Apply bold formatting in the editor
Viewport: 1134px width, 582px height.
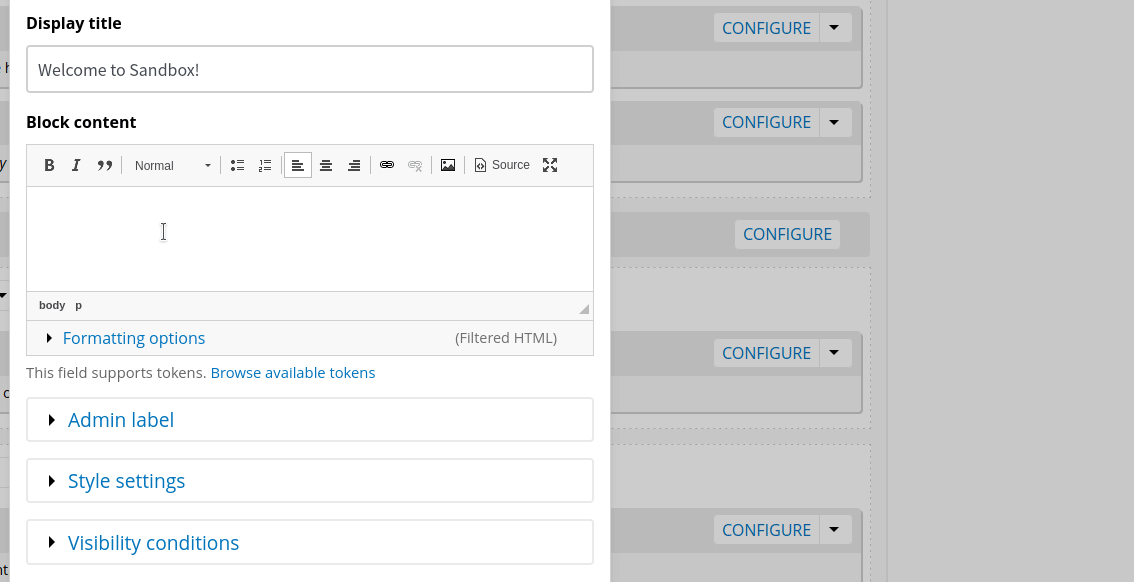pos(49,165)
